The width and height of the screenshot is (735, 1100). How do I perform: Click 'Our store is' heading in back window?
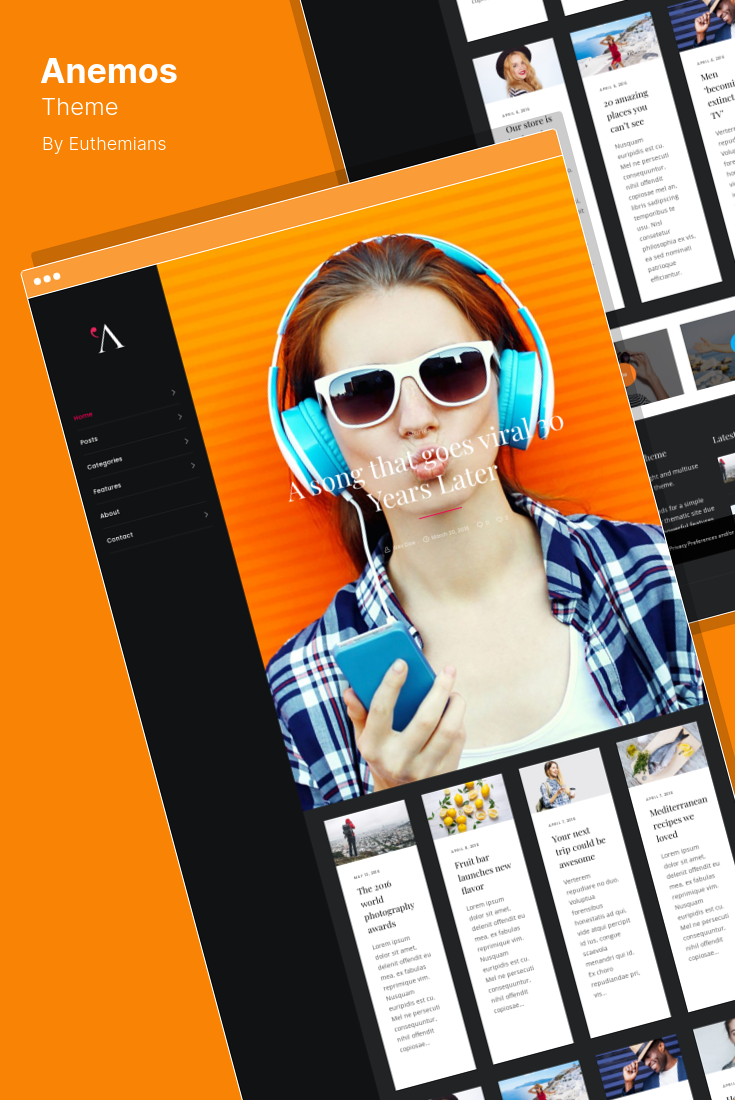point(529,125)
